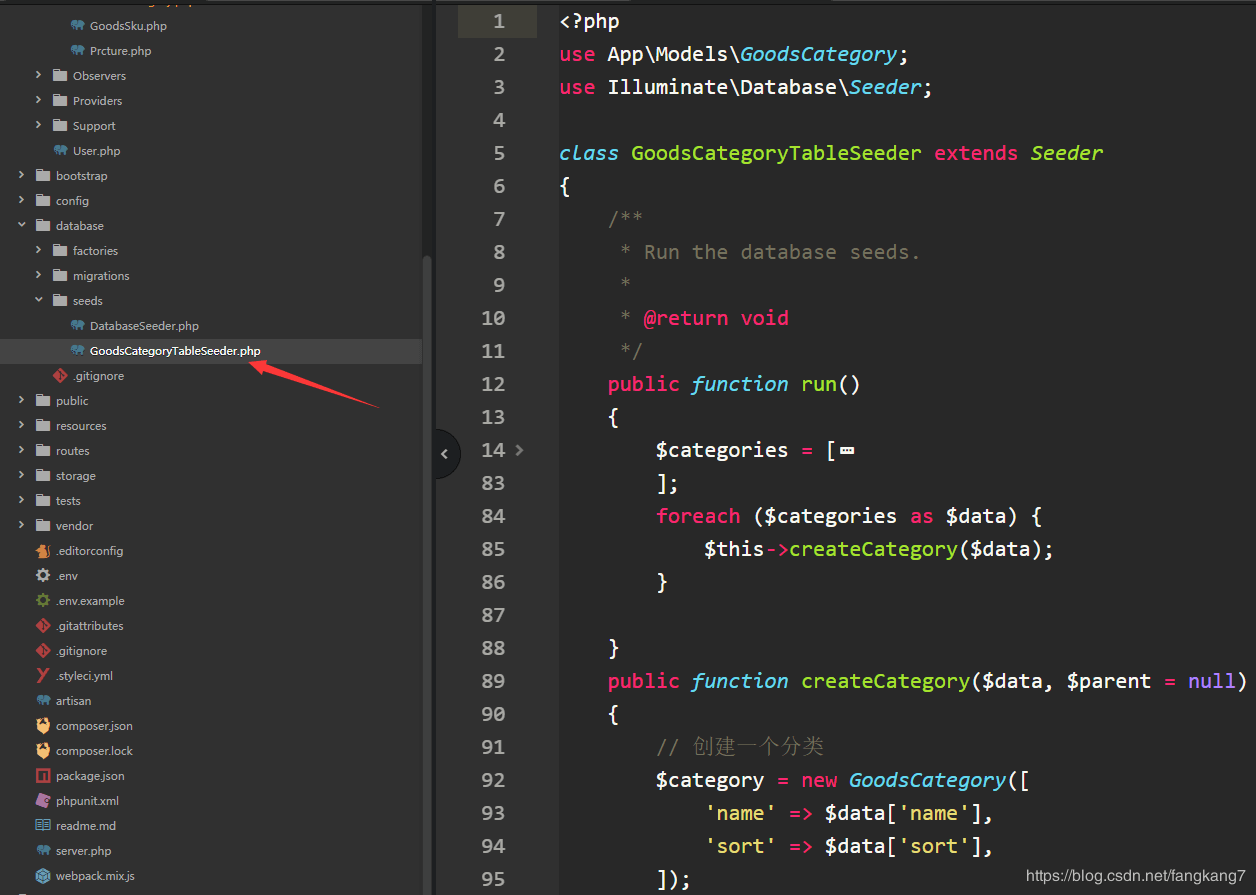This screenshot has height=895, width=1256.
Task: Click the folder icon of Support
Action: coord(59,126)
